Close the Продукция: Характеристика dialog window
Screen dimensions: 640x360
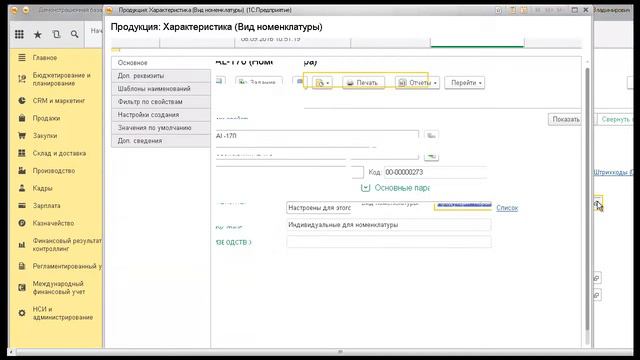coord(586,10)
